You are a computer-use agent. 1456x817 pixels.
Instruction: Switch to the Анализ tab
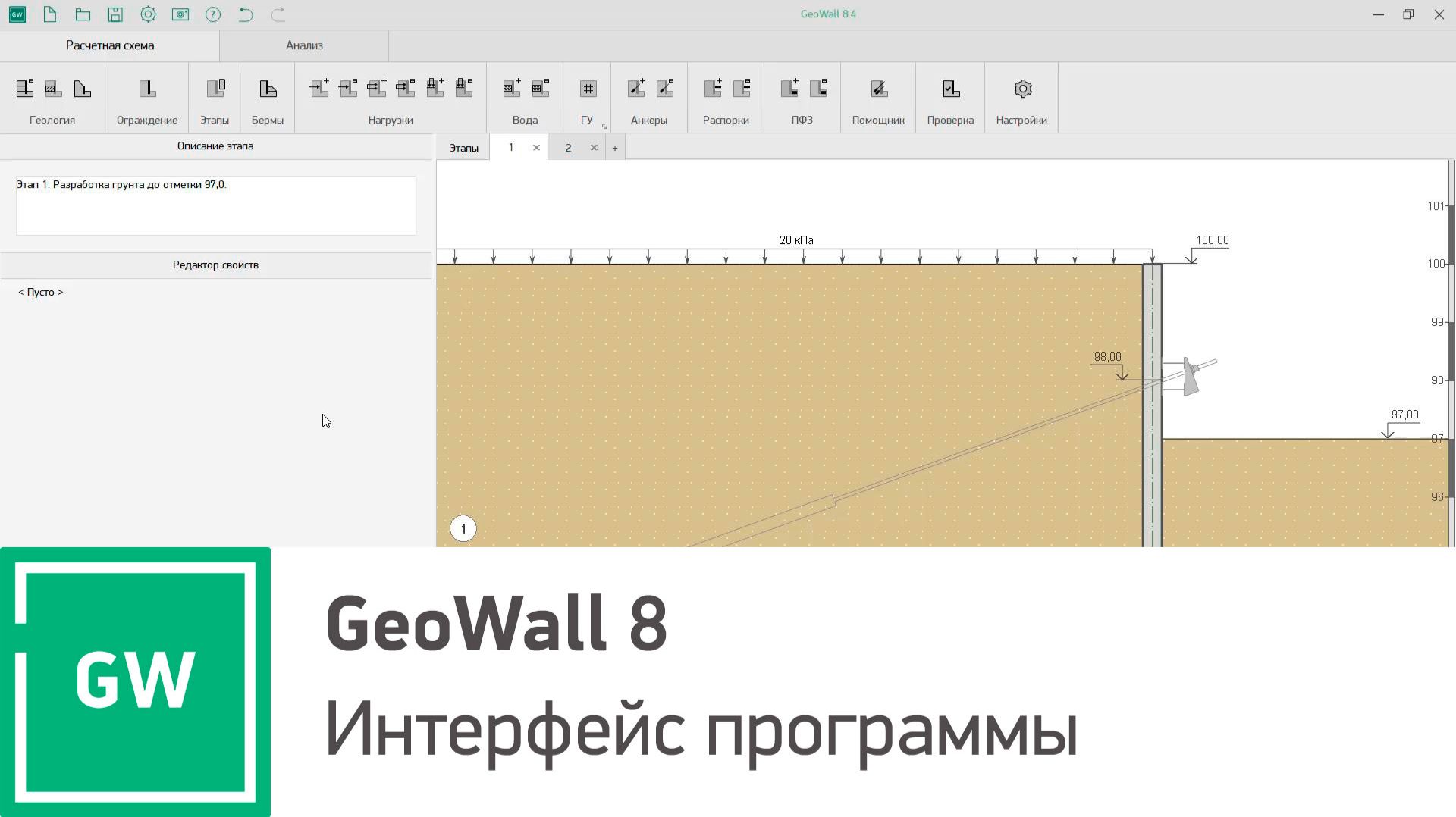tap(303, 45)
